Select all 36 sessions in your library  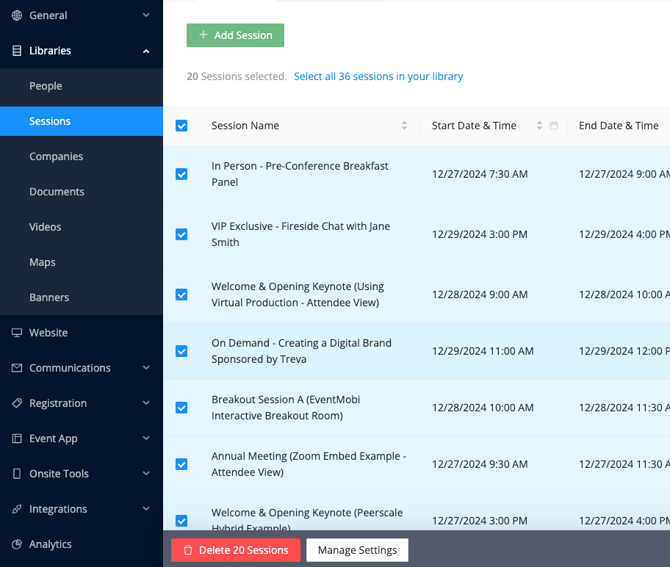click(378, 76)
